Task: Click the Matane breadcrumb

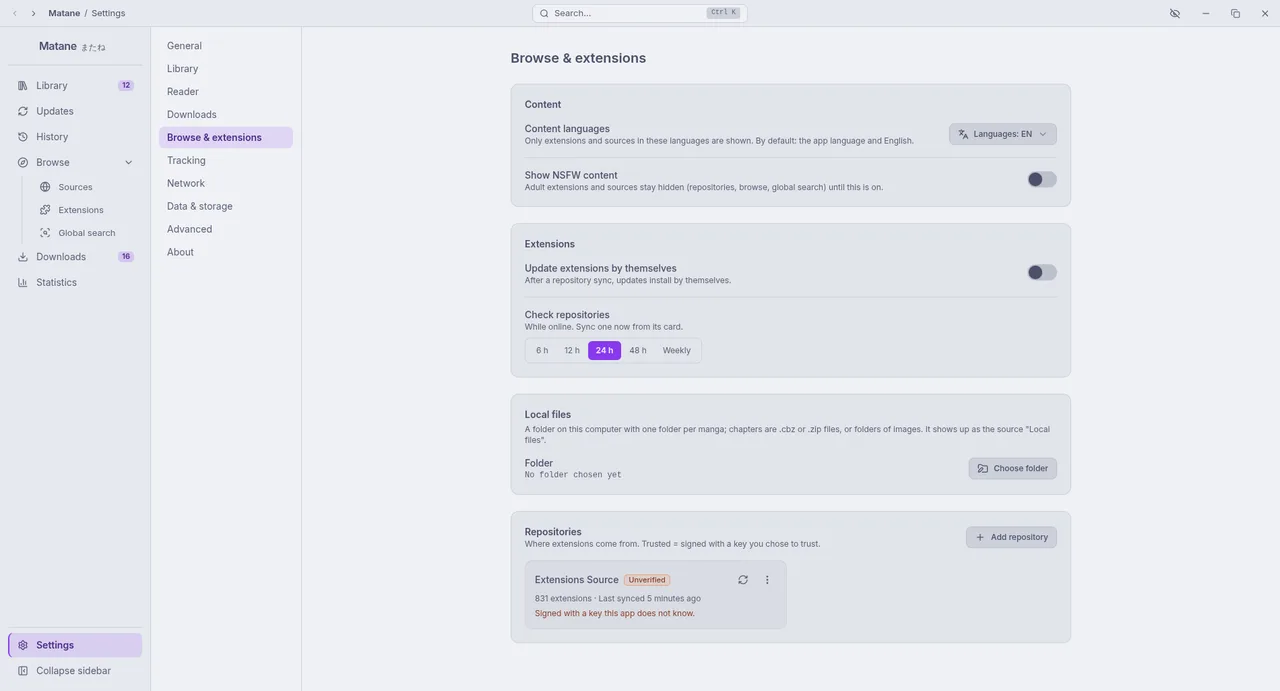Action: [x=64, y=13]
